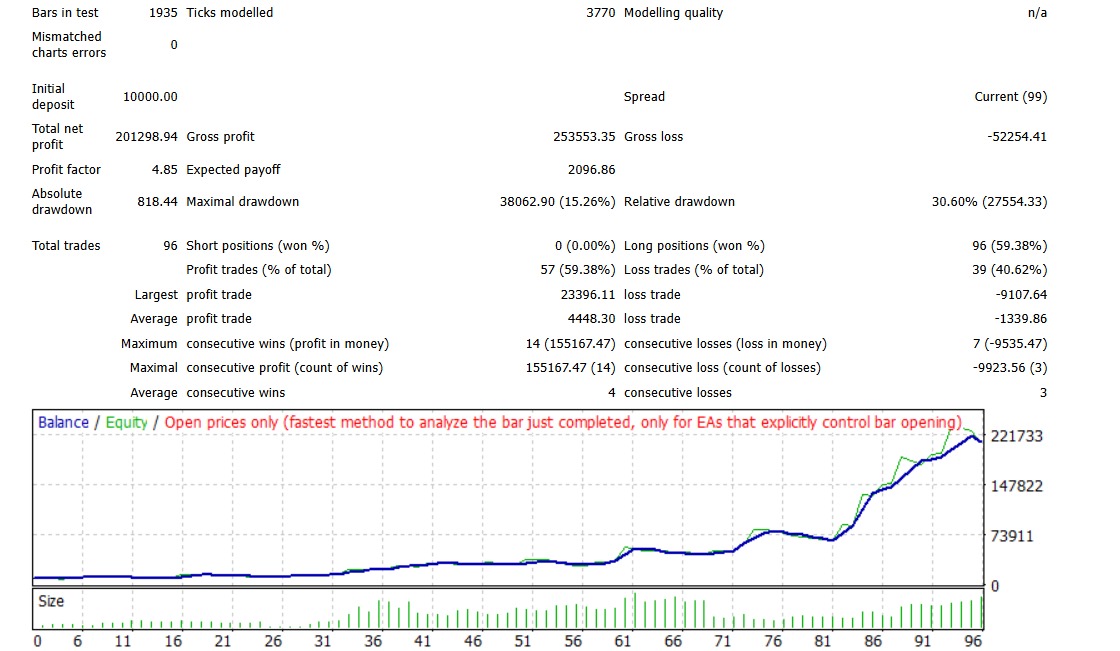Click the Equity legend label
The height and width of the screenshot is (651, 1120).
tap(126, 422)
